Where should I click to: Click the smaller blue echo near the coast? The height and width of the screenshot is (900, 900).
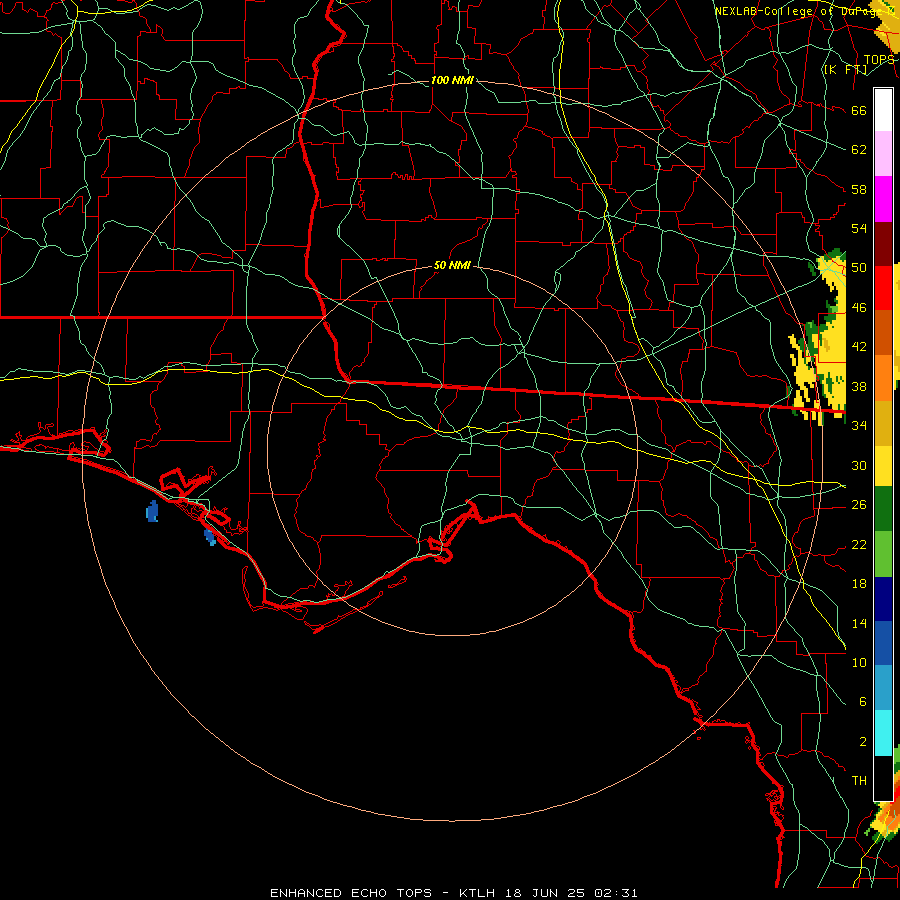pyautogui.click(x=210, y=537)
